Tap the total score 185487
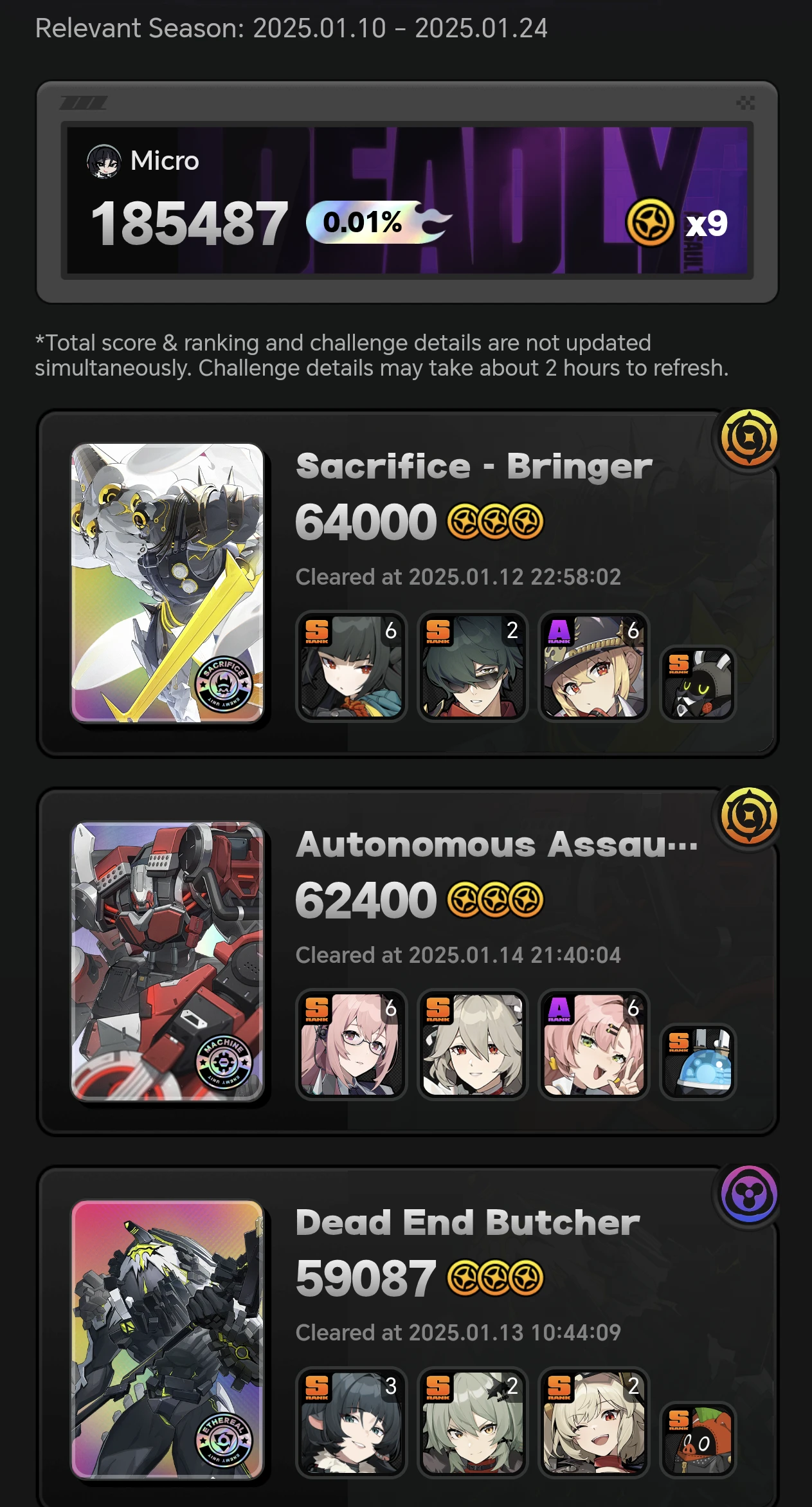 click(x=189, y=223)
